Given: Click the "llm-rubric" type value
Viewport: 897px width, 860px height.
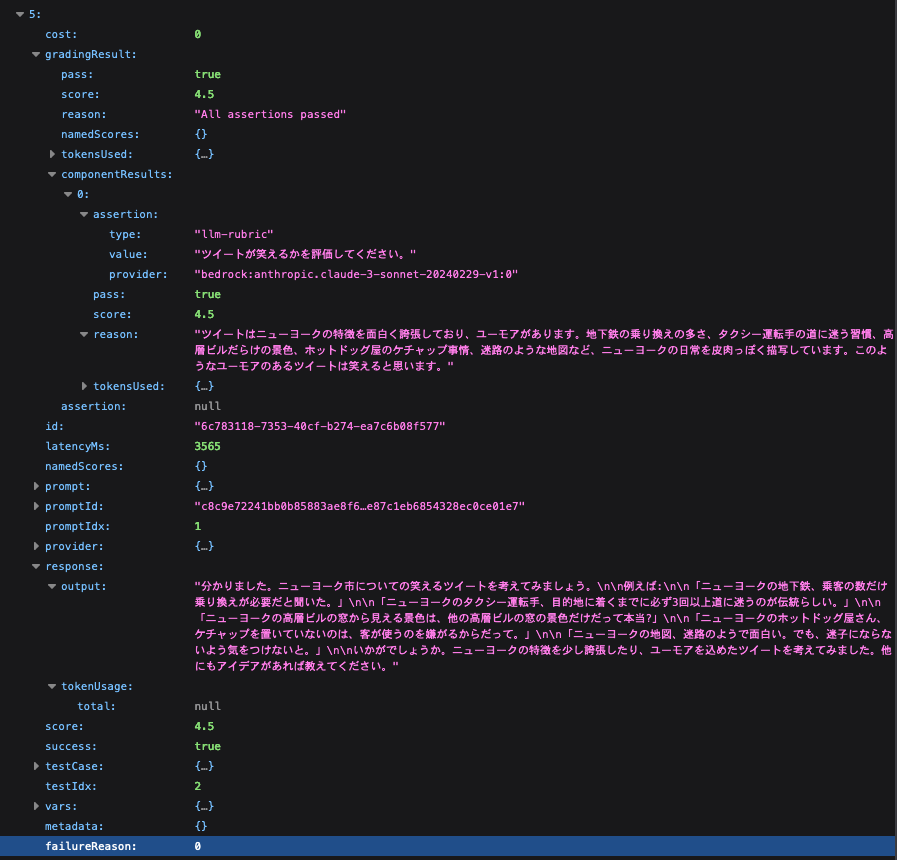Looking at the screenshot, I should click(x=234, y=234).
